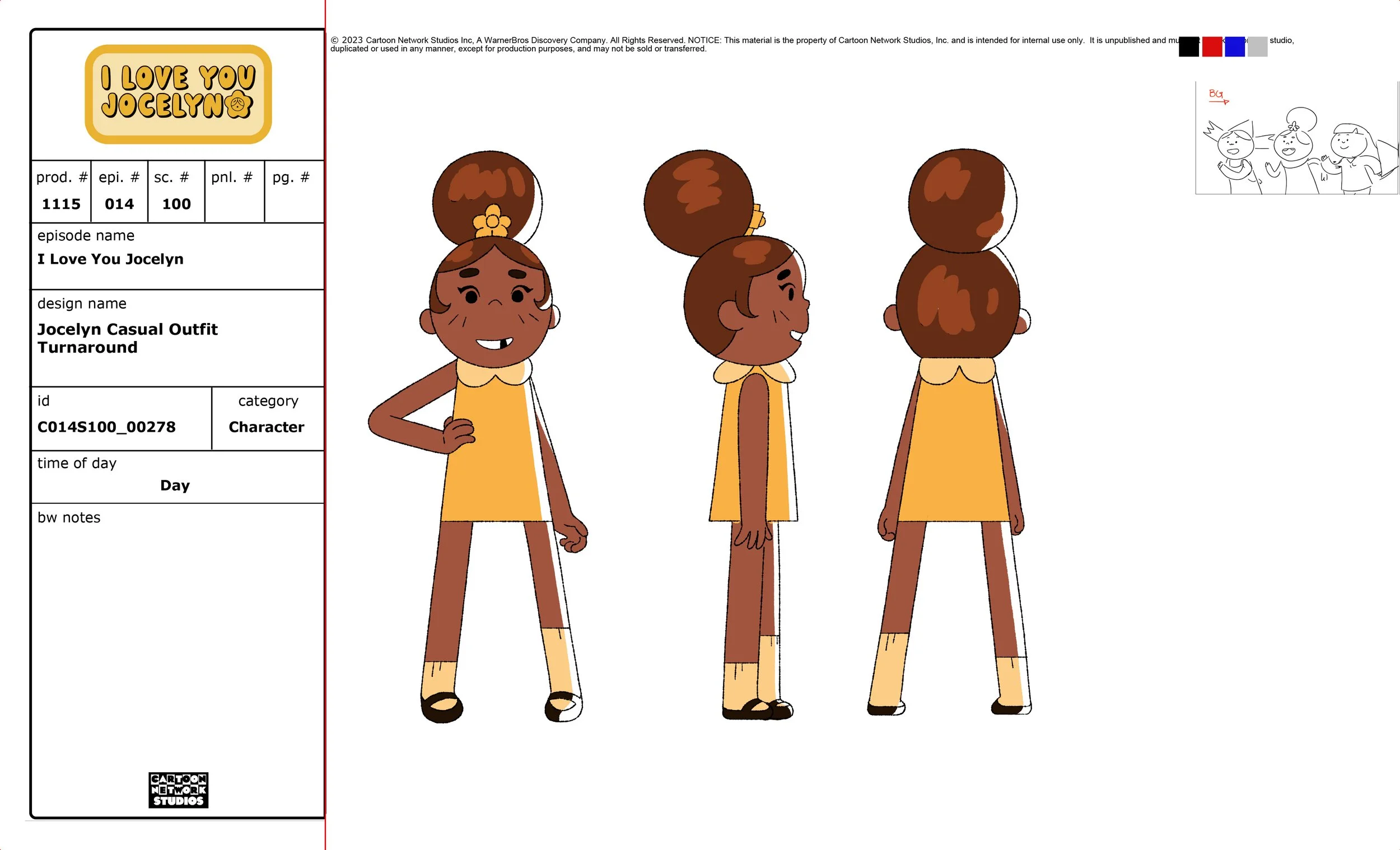Screen dimensions: 1400x850
Task: Click the 'bw notes' label
Action: point(69,517)
